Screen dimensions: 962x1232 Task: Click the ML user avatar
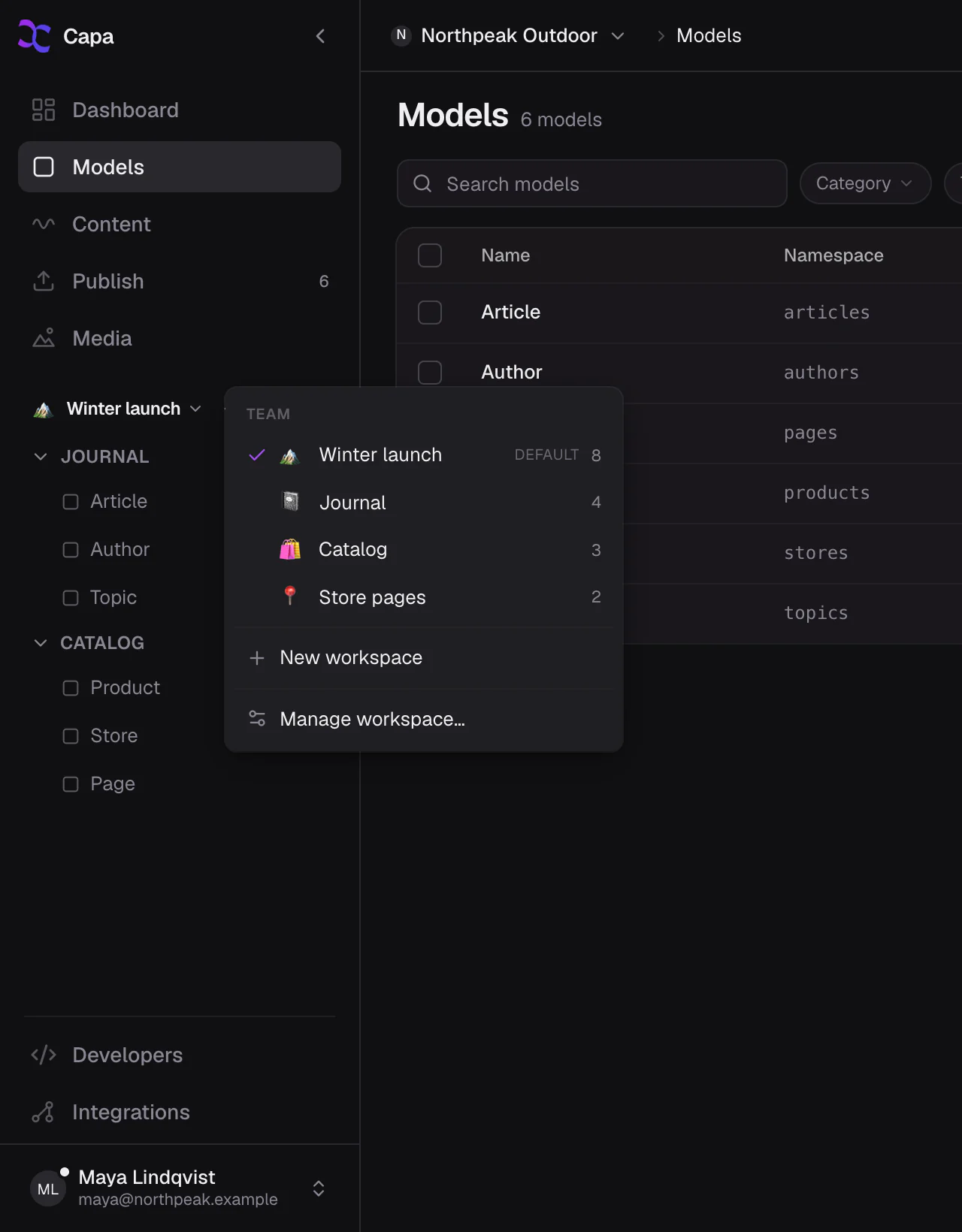click(48, 1188)
